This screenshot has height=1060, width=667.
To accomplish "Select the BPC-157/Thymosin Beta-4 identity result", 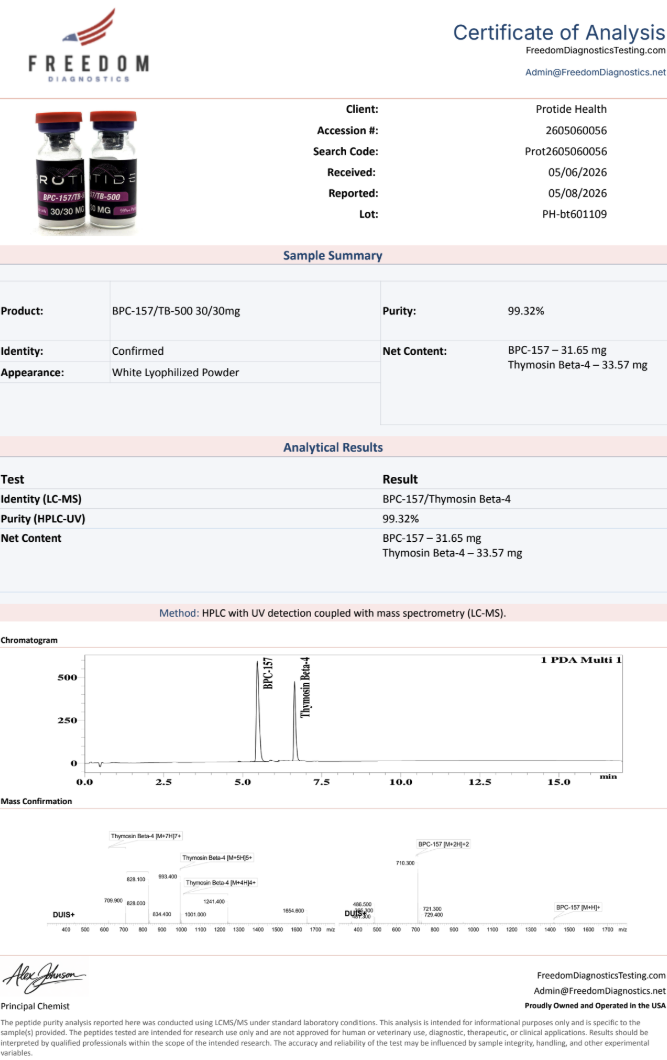I will point(447,499).
